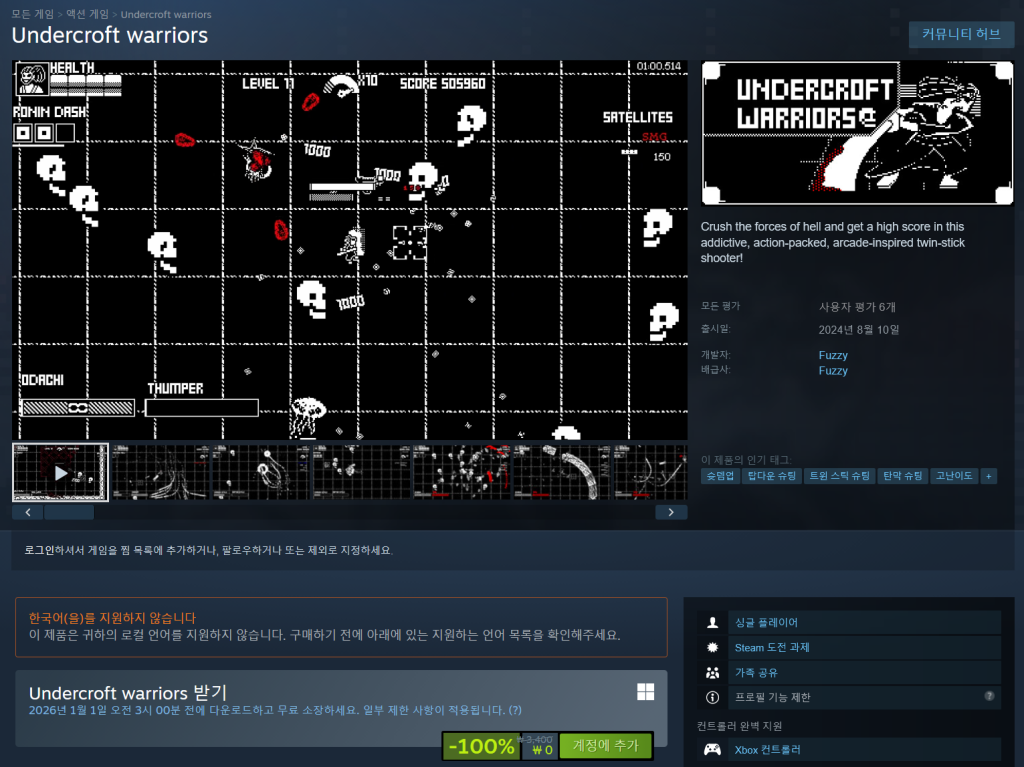Image resolution: width=1024 pixels, height=767 pixels.
Task: Click the 로그인 link
Action: [41, 550]
